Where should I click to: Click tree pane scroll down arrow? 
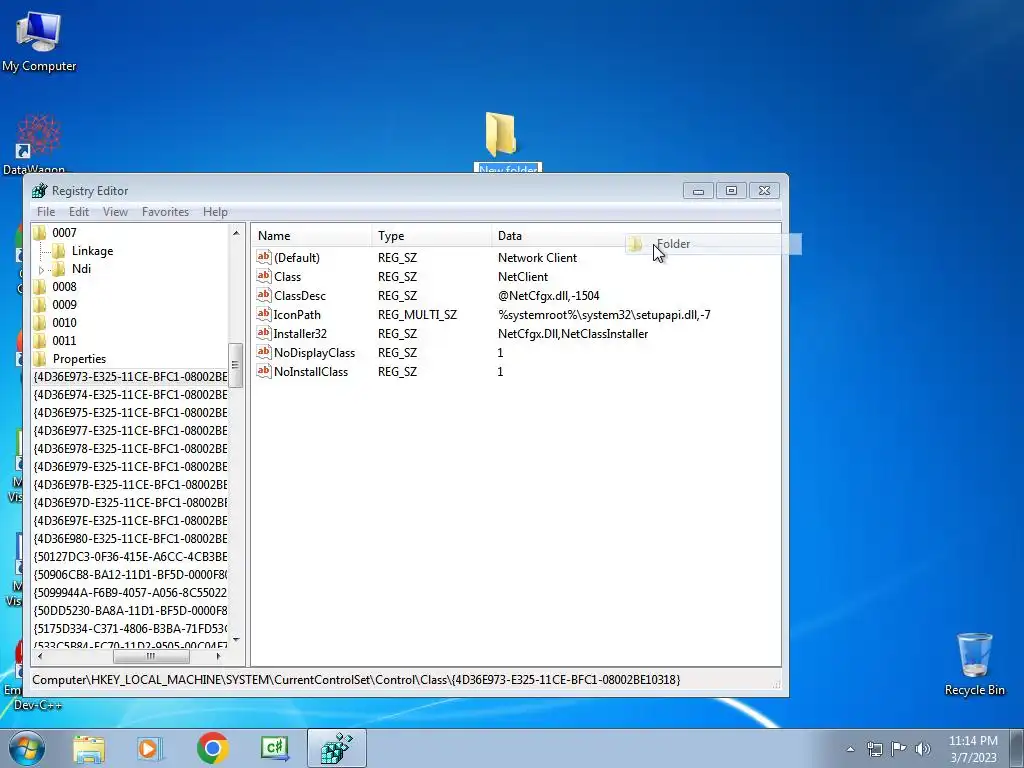click(x=236, y=640)
